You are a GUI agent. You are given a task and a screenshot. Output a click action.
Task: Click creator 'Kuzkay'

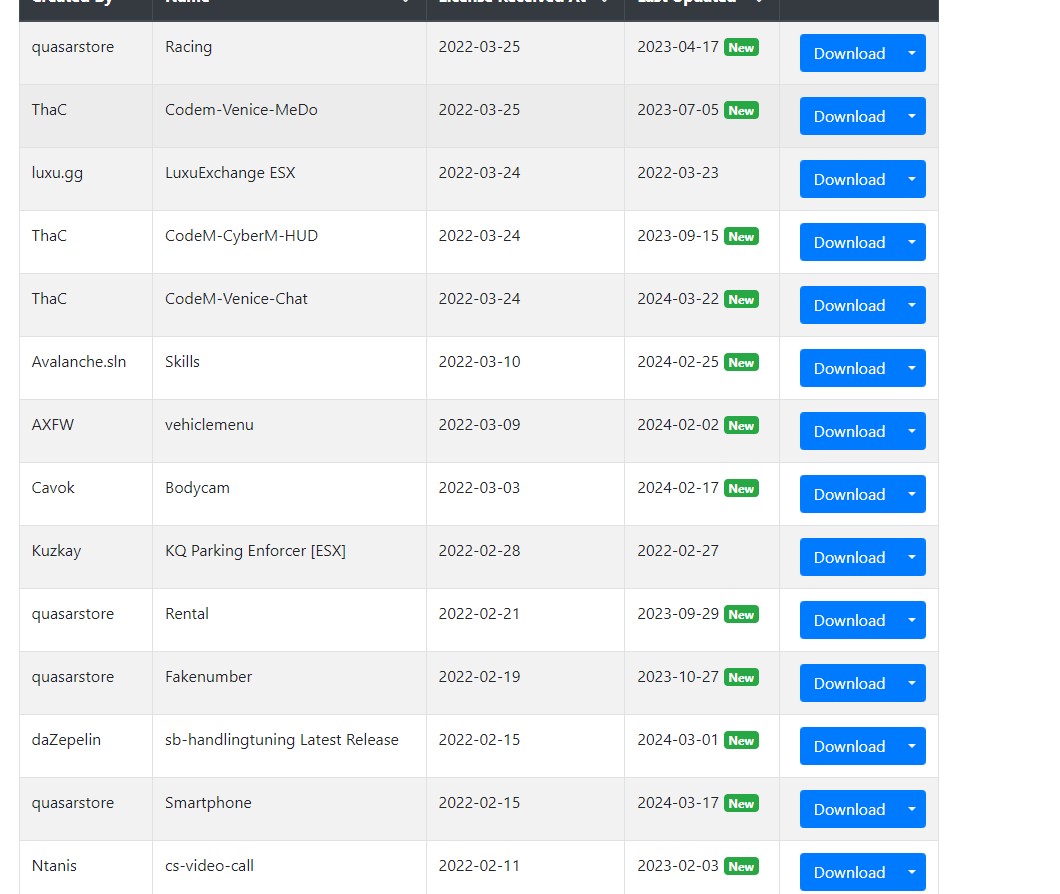(56, 551)
